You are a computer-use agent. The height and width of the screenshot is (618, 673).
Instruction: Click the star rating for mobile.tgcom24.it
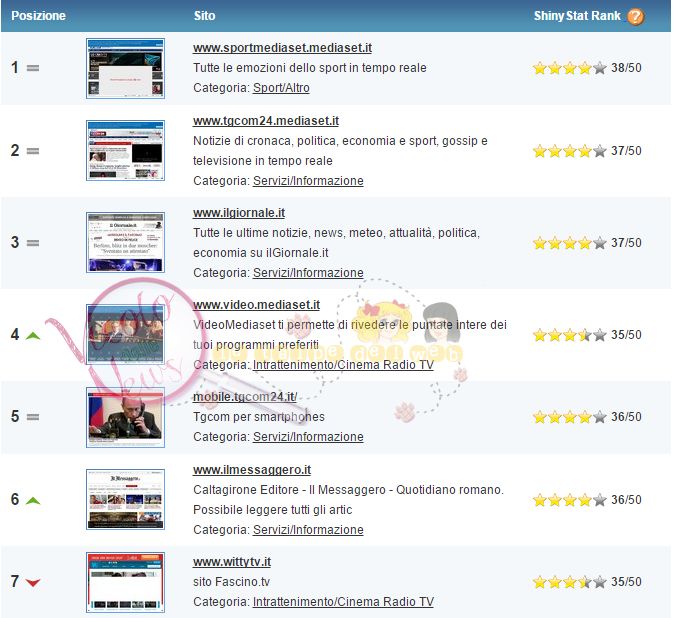[570, 417]
